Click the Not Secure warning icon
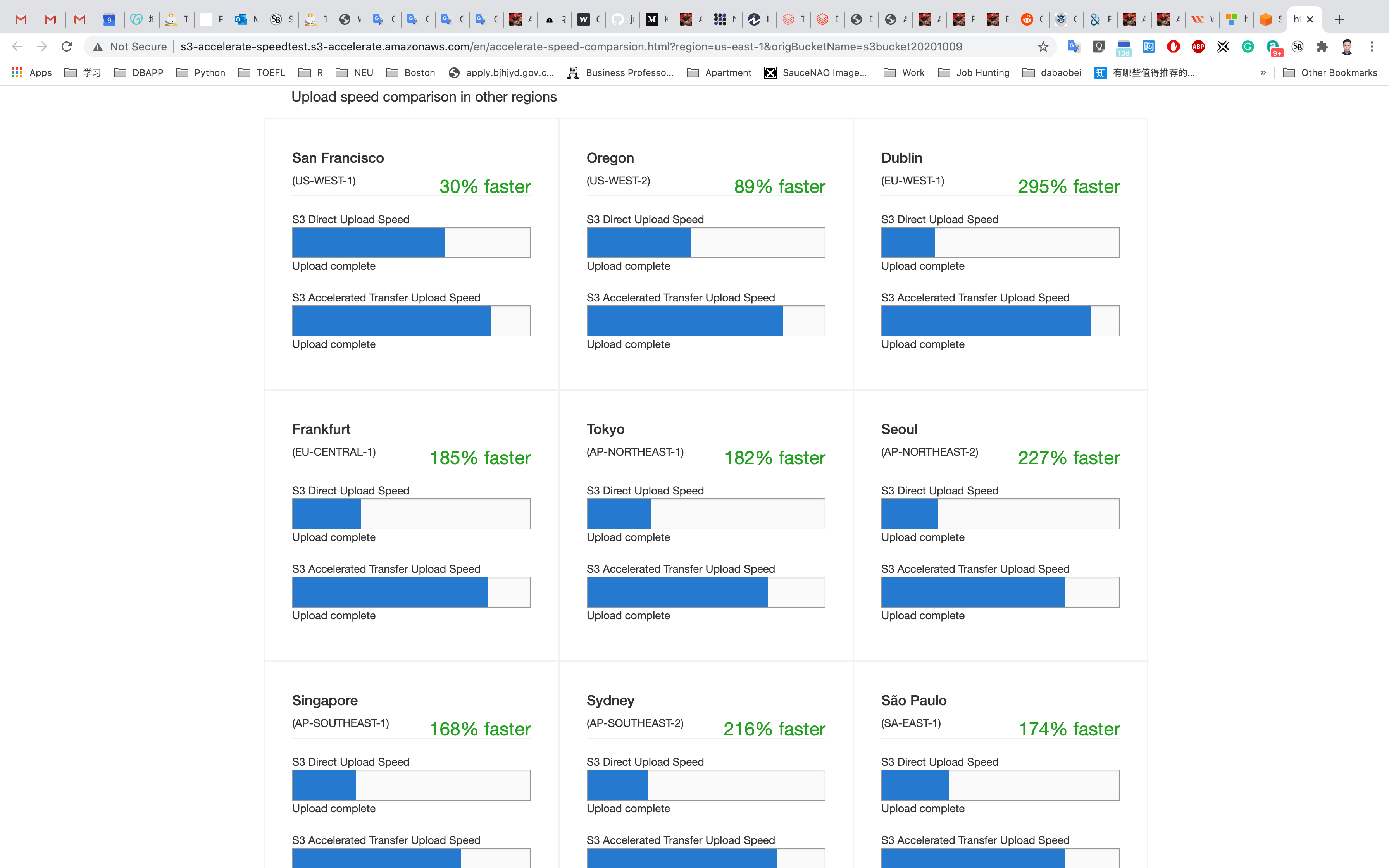 (98, 46)
